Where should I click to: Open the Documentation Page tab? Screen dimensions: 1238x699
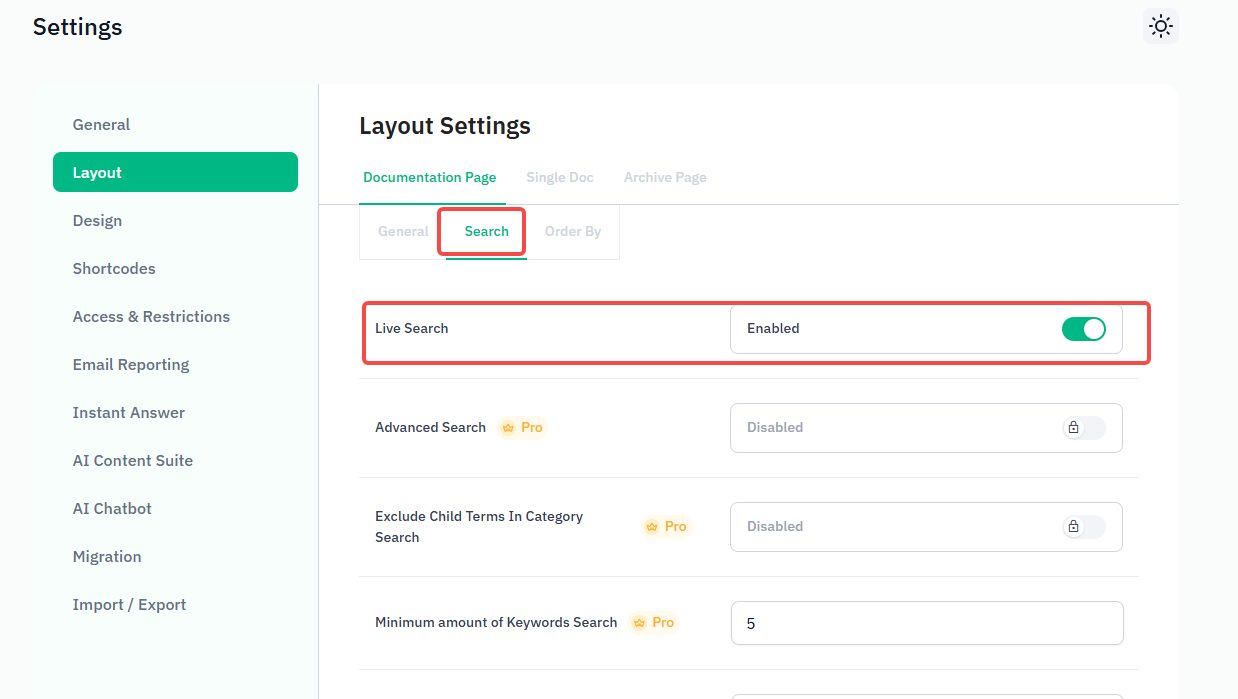(429, 177)
